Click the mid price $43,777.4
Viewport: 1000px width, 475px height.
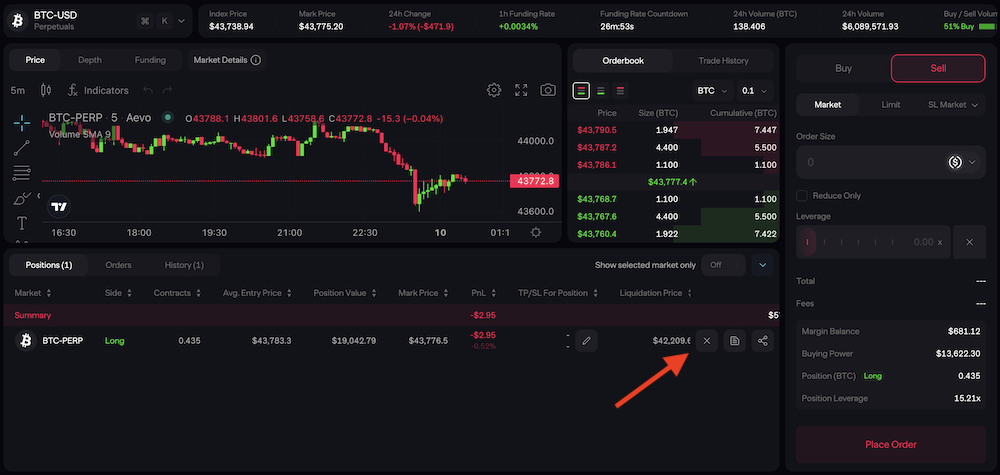[x=672, y=182]
